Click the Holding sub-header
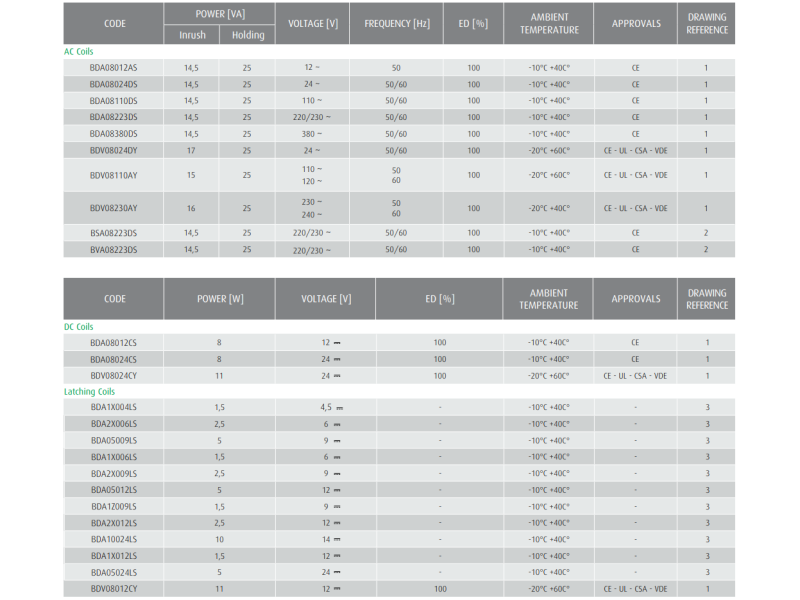The height and width of the screenshot is (600, 800). tap(247, 35)
